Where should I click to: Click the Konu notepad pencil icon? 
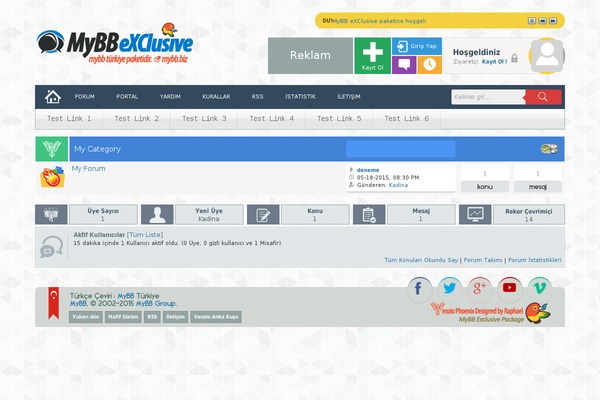pos(263,214)
